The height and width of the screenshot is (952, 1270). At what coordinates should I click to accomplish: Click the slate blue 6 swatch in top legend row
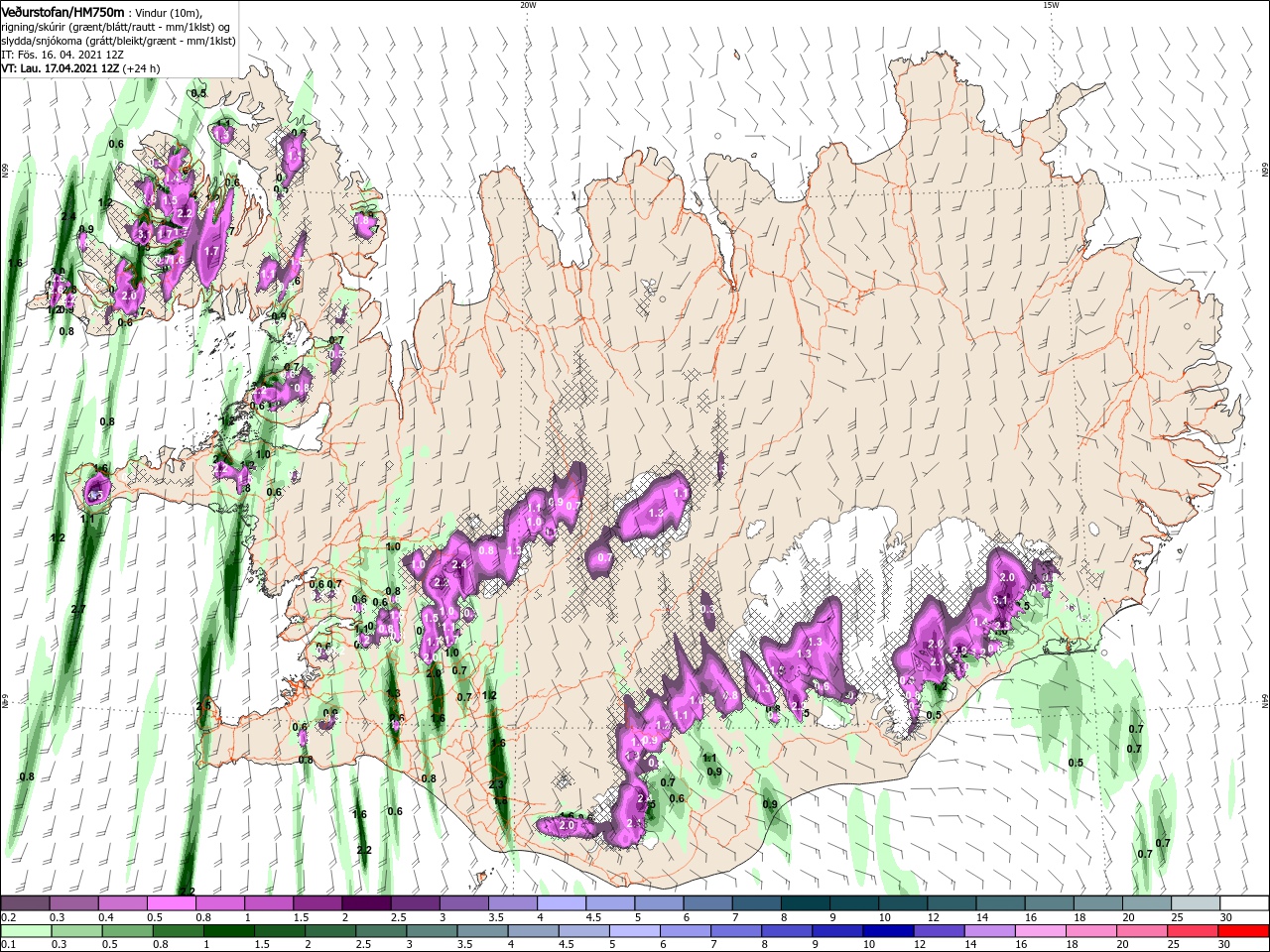click(706, 903)
